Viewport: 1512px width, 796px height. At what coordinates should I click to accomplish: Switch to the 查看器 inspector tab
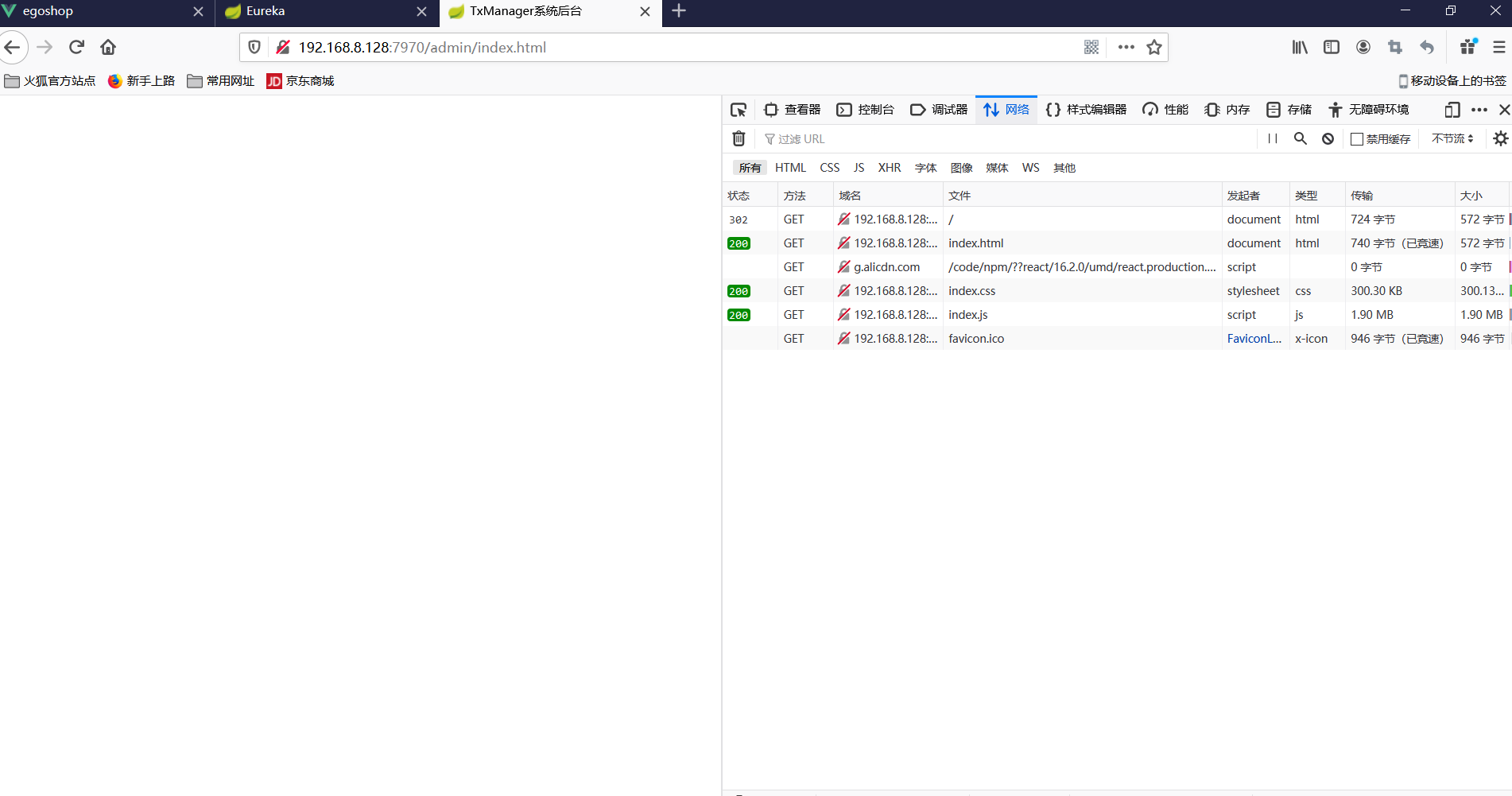(793, 110)
